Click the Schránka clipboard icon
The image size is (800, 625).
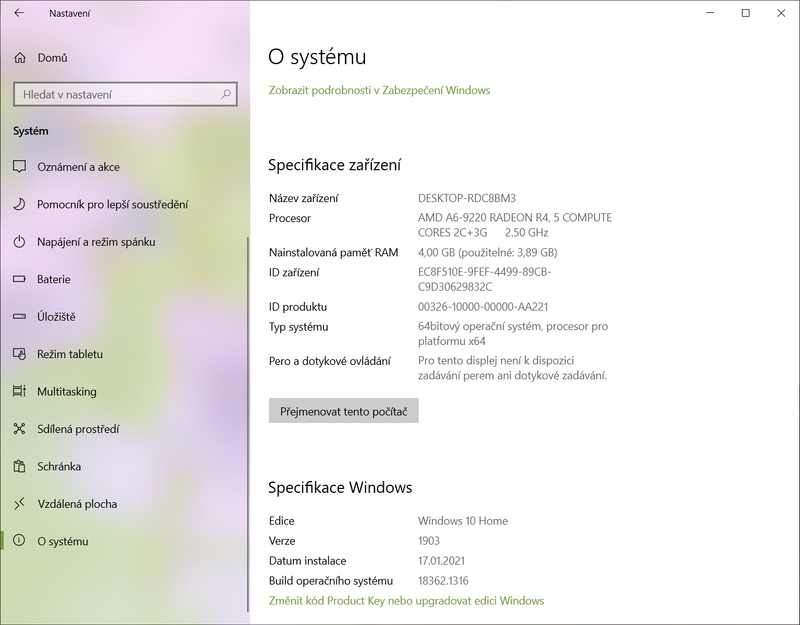[19, 466]
